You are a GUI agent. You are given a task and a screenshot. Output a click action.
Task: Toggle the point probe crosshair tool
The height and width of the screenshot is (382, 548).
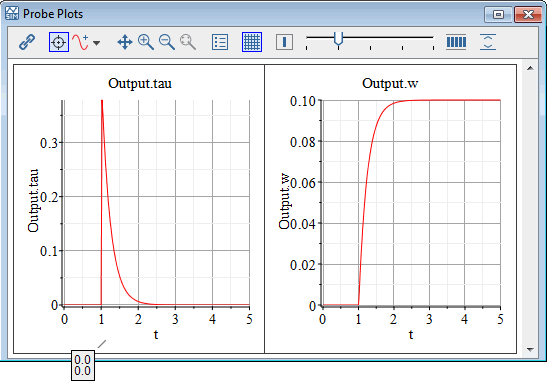click(59, 42)
